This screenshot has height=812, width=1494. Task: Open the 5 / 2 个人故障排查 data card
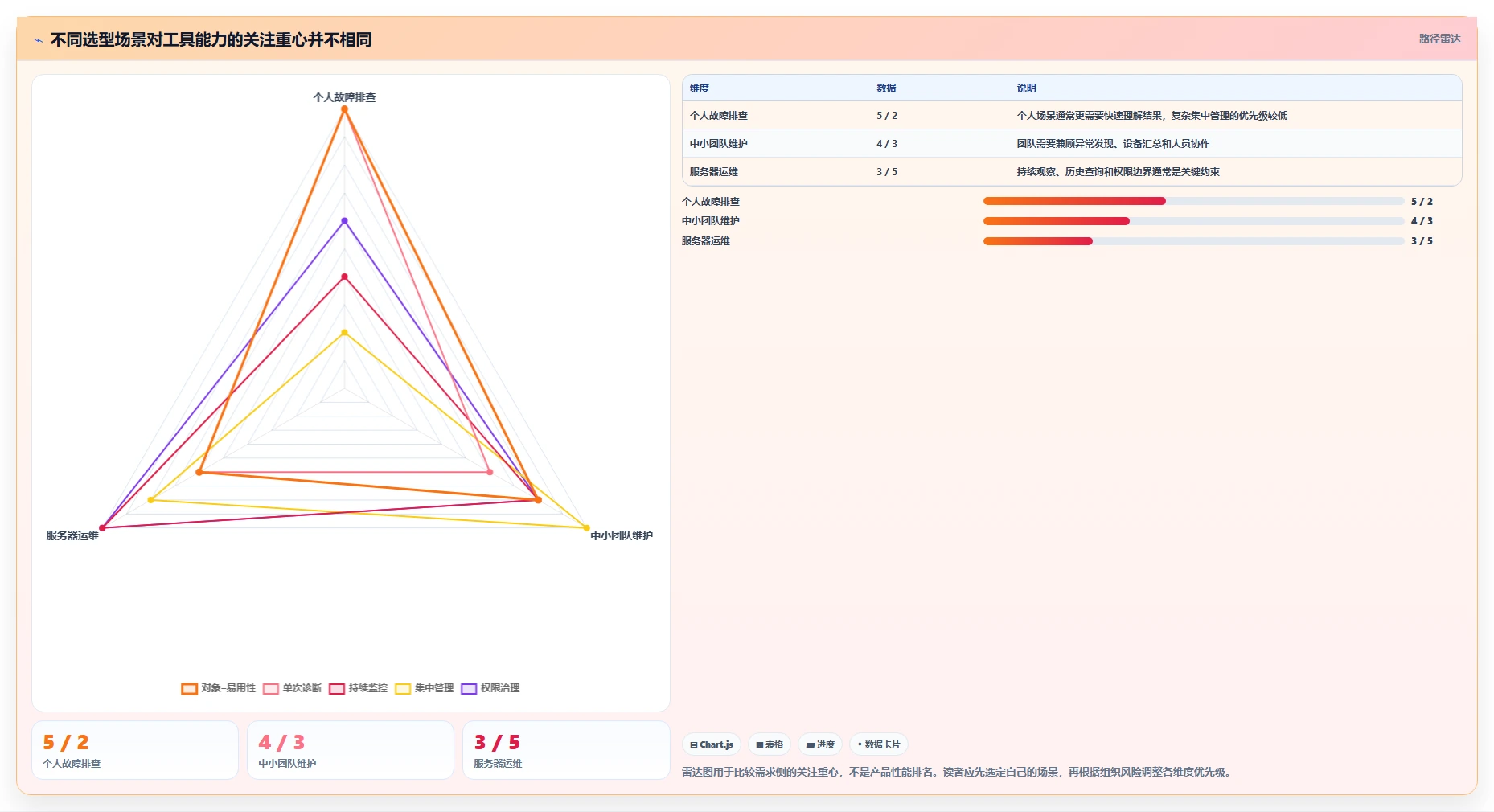click(135, 750)
